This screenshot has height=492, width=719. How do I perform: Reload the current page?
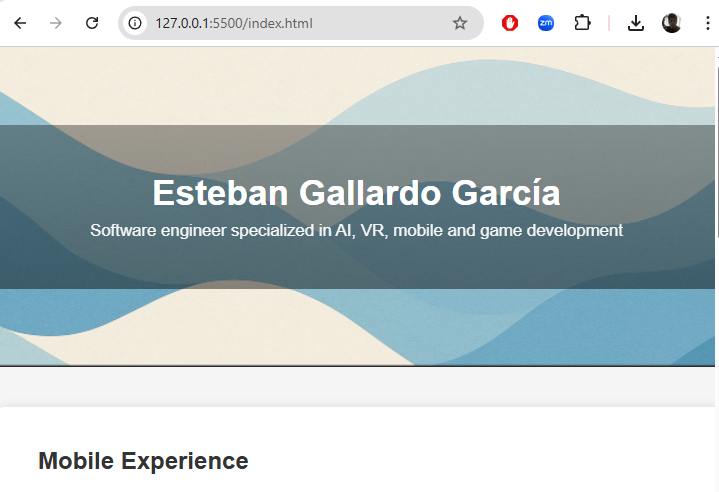click(x=92, y=23)
